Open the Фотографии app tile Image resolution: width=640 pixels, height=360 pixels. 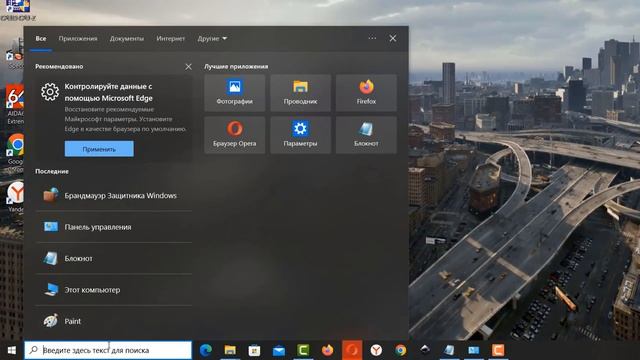click(x=235, y=93)
